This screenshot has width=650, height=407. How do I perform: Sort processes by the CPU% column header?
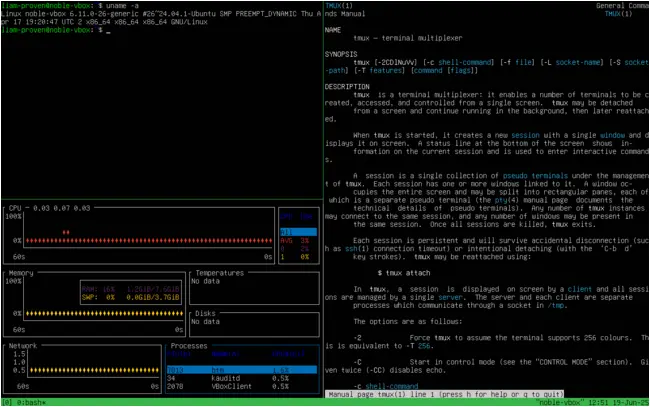tap(289, 354)
